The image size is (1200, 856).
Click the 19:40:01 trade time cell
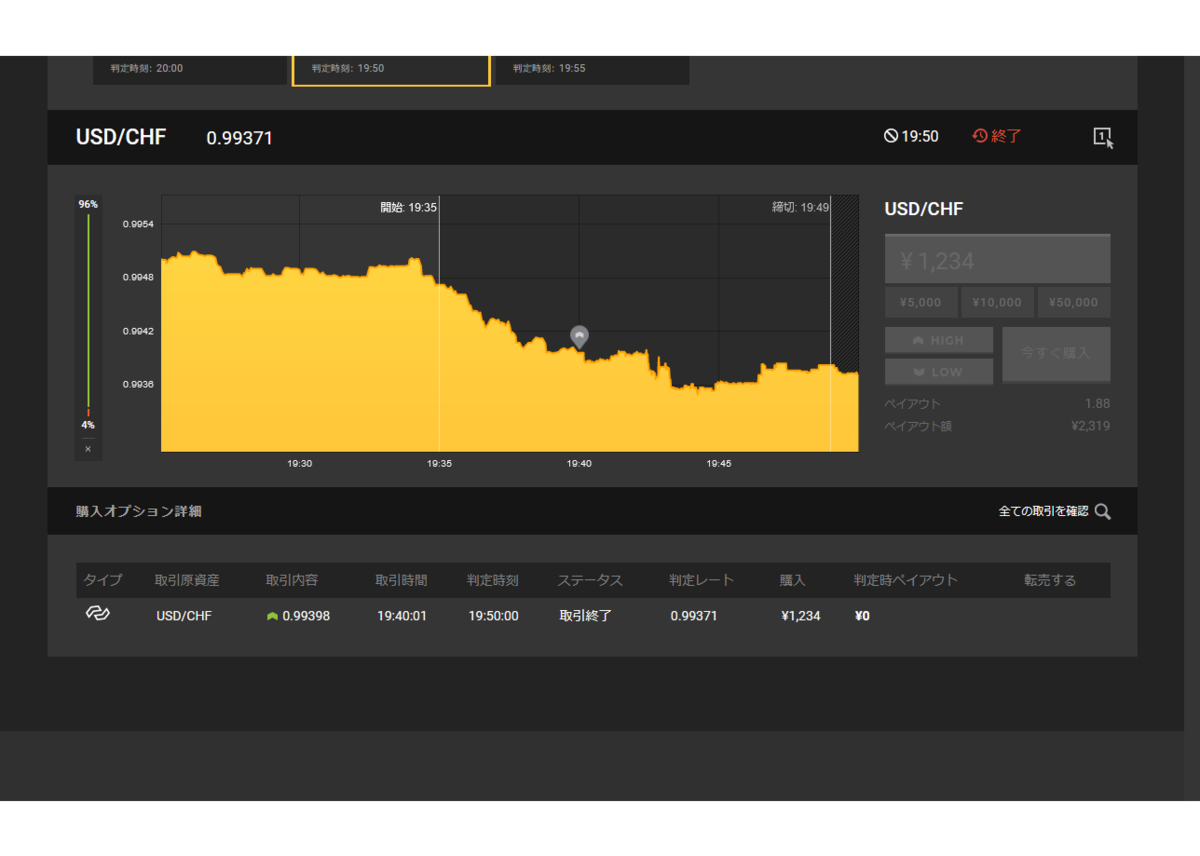point(402,616)
